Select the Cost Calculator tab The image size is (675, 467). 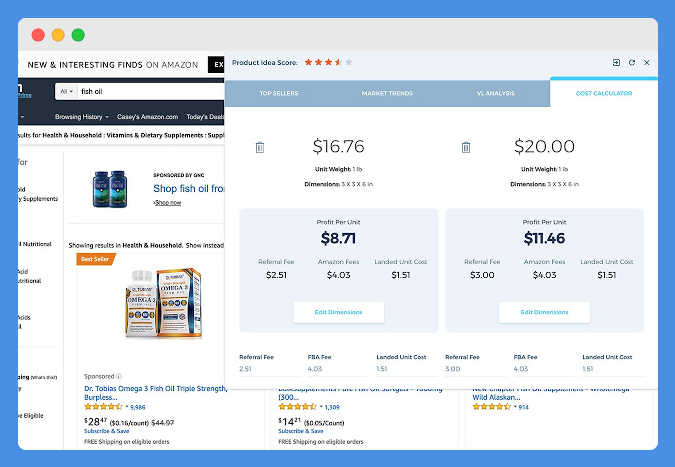point(604,93)
